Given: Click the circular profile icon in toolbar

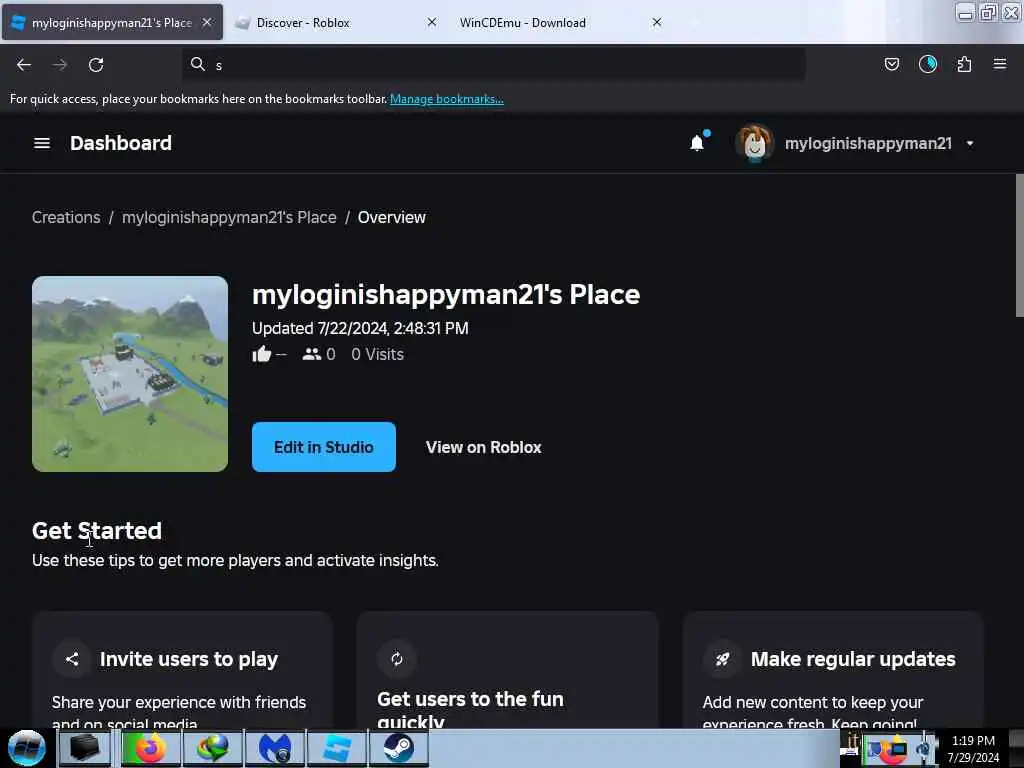Looking at the screenshot, I should click(928, 64).
